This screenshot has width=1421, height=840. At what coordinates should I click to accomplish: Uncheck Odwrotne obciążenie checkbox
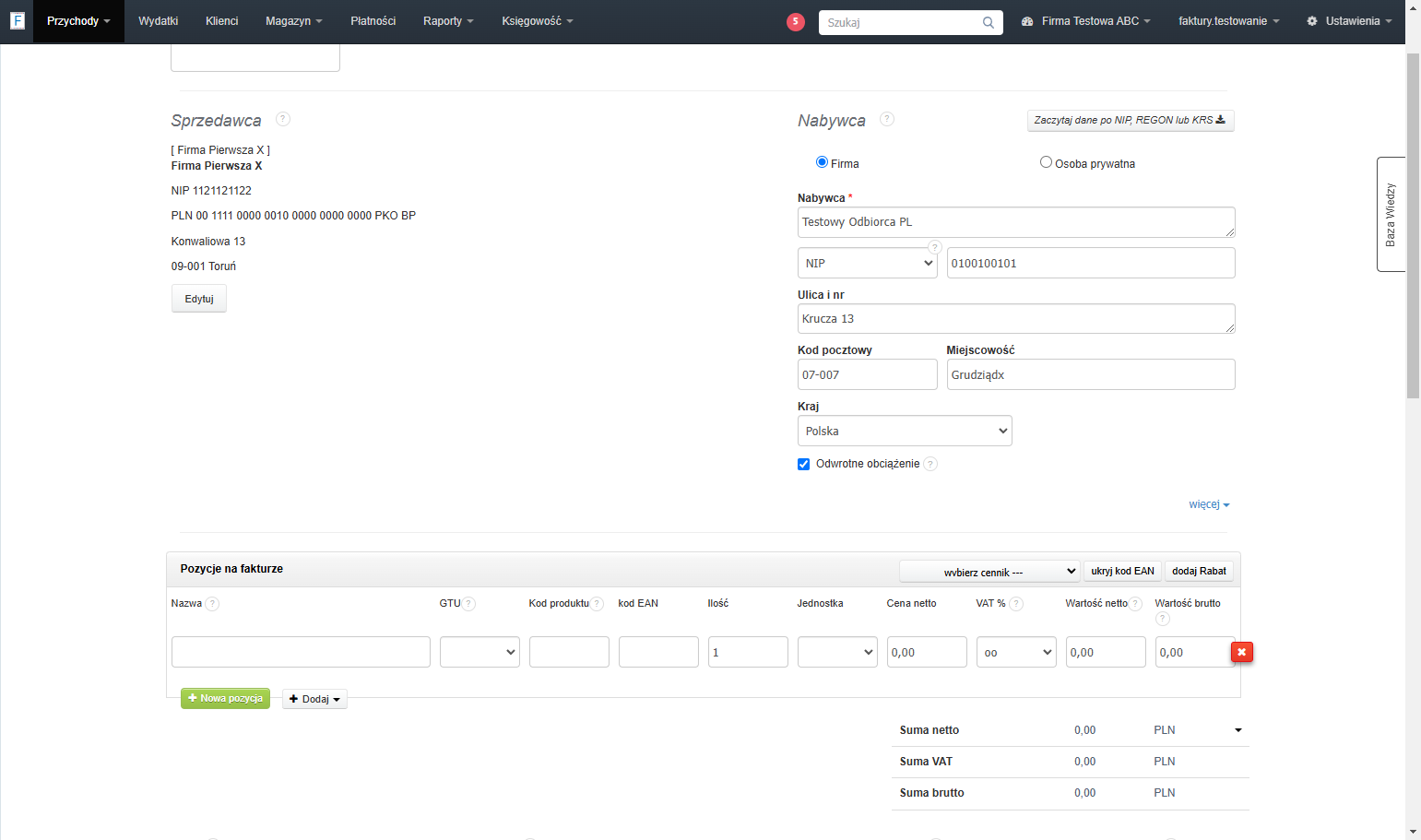tap(803, 464)
